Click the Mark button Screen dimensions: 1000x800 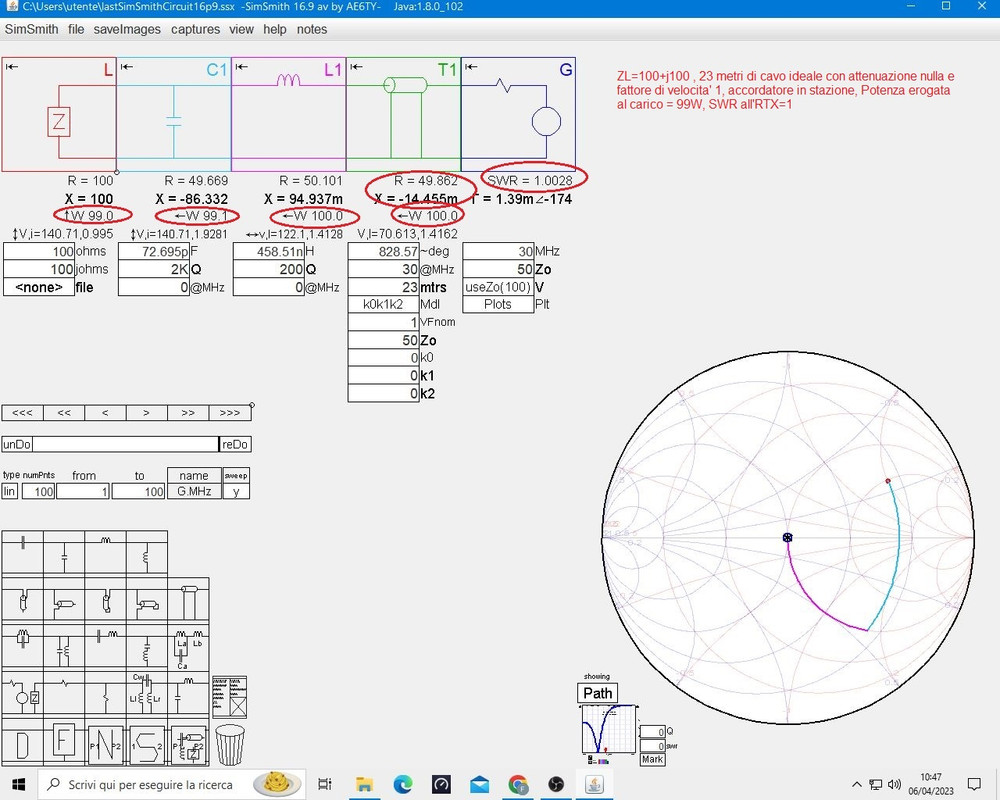652,759
